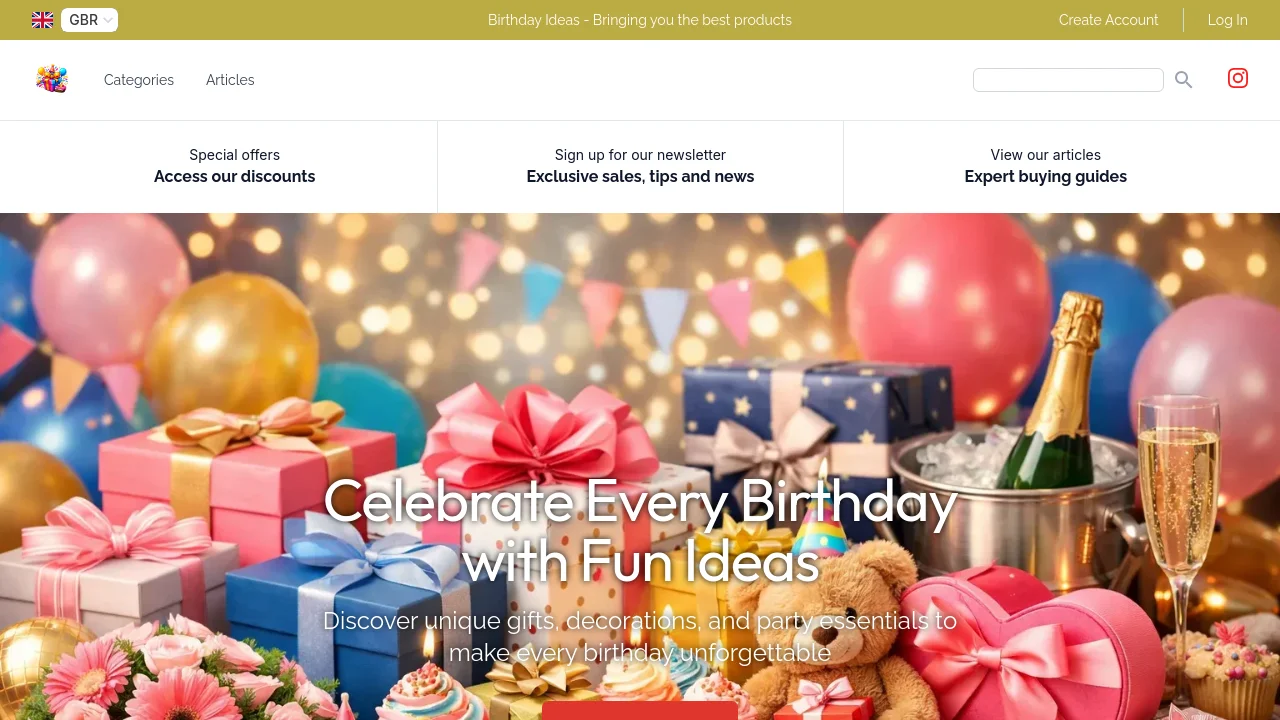This screenshot has height=720, width=1280.
Task: Click Exclusive sales, tips and news text
Action: coord(640,177)
